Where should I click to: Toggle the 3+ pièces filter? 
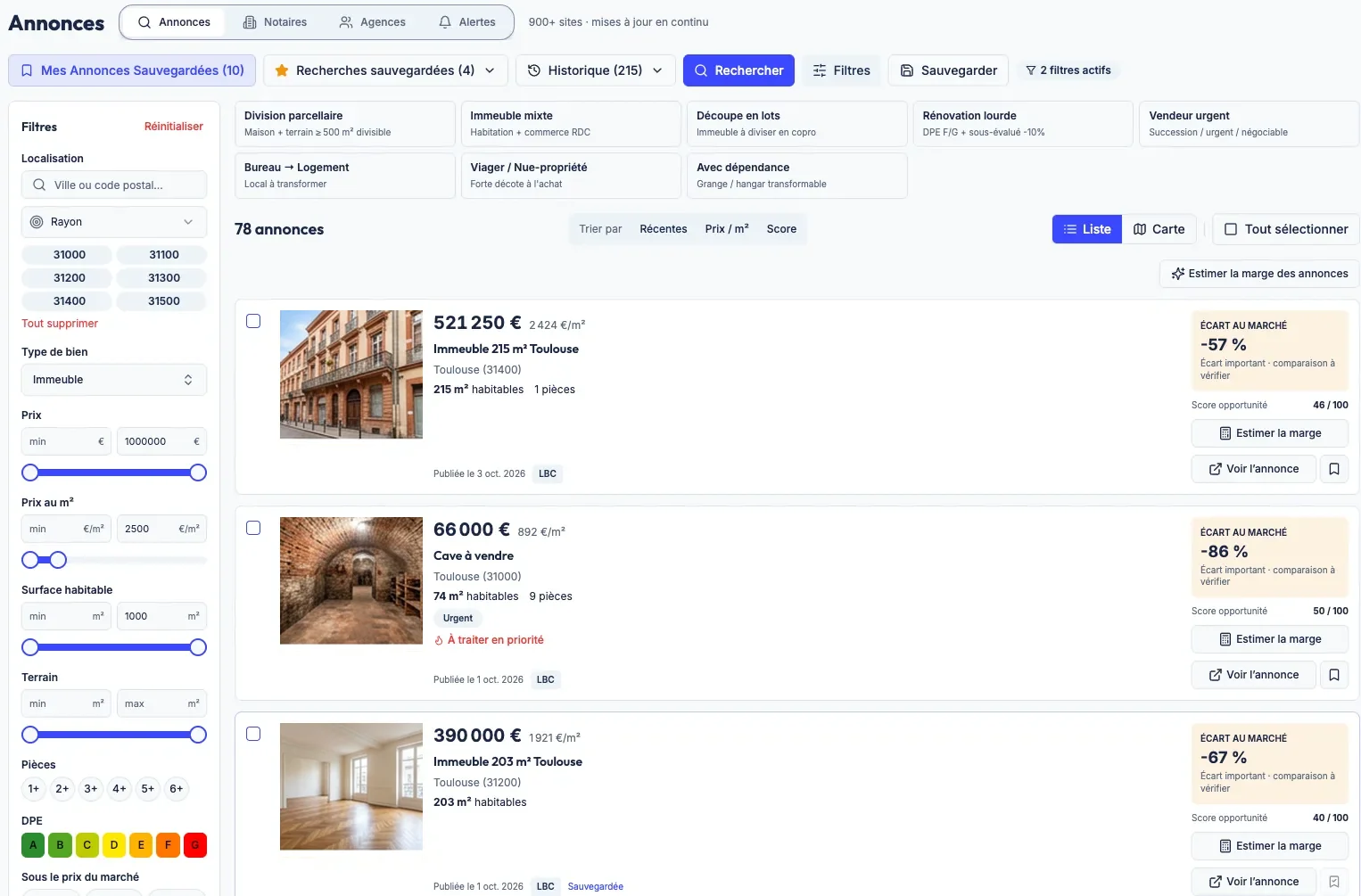click(x=91, y=788)
